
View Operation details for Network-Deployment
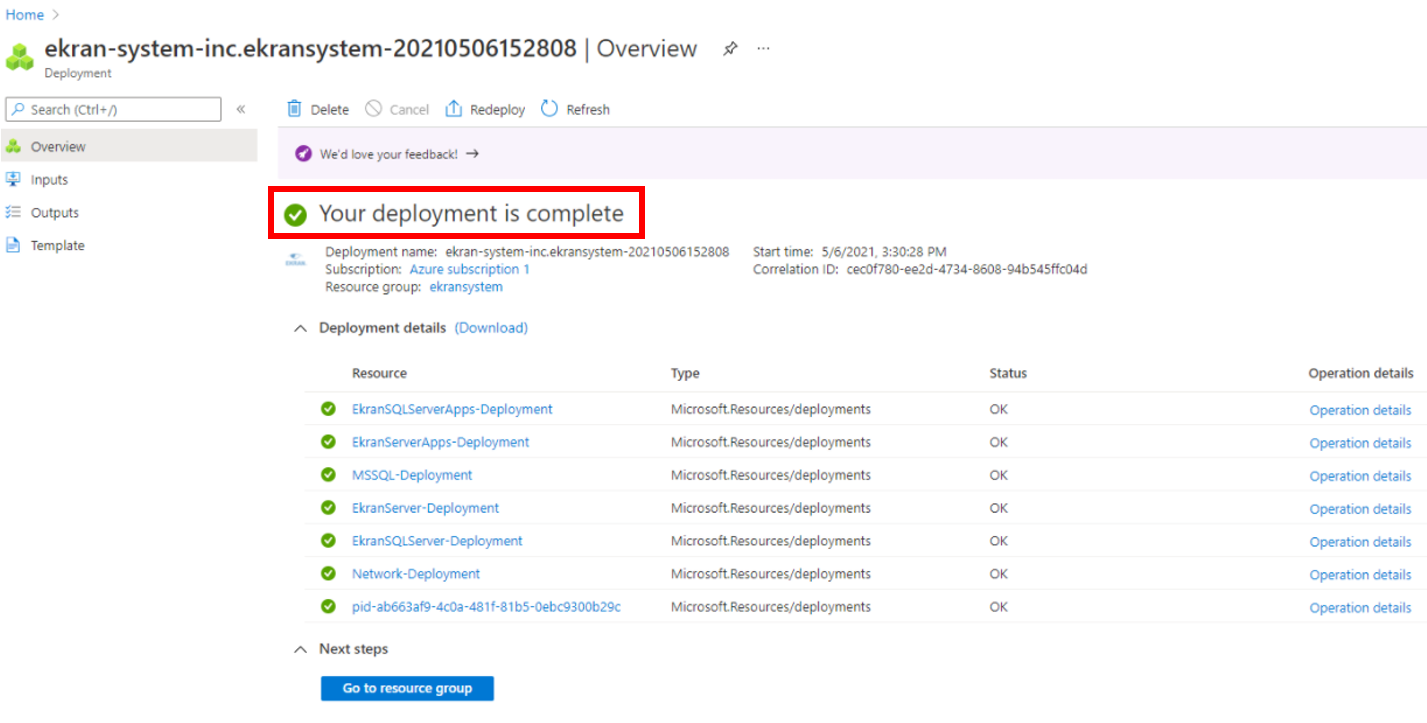[x=1360, y=575]
